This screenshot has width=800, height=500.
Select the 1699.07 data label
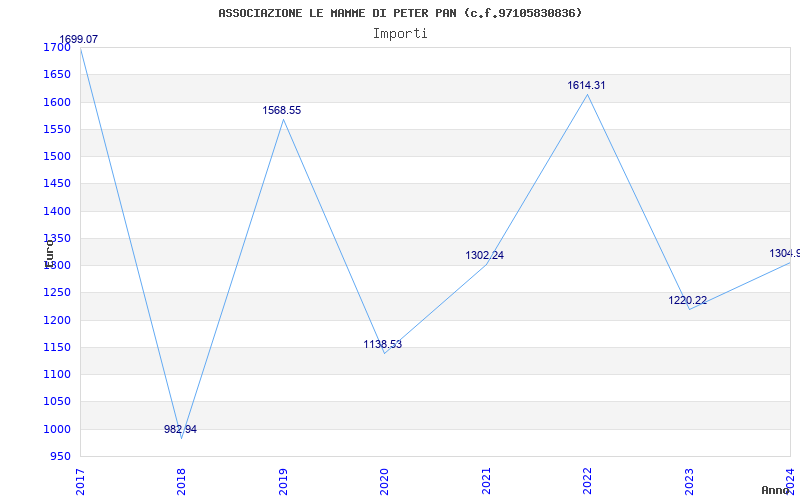(79, 39)
